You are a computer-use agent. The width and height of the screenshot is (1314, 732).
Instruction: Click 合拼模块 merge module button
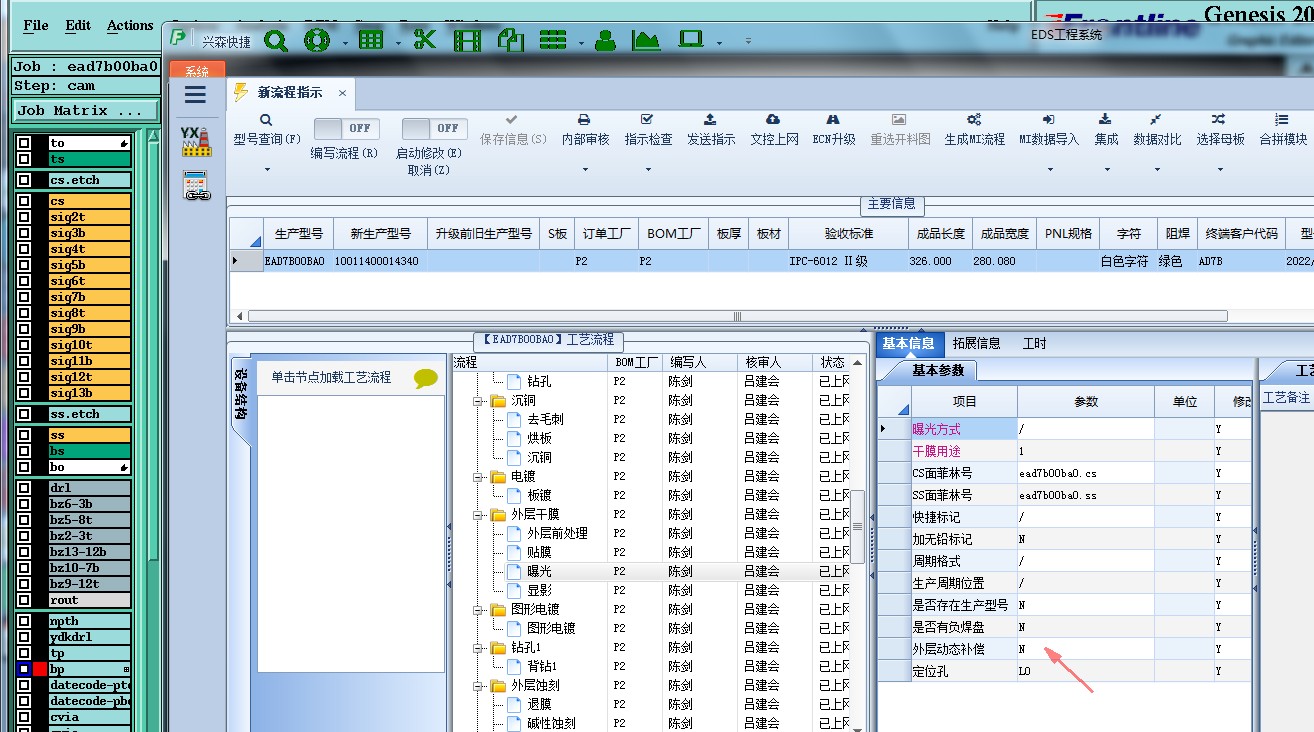1283,131
